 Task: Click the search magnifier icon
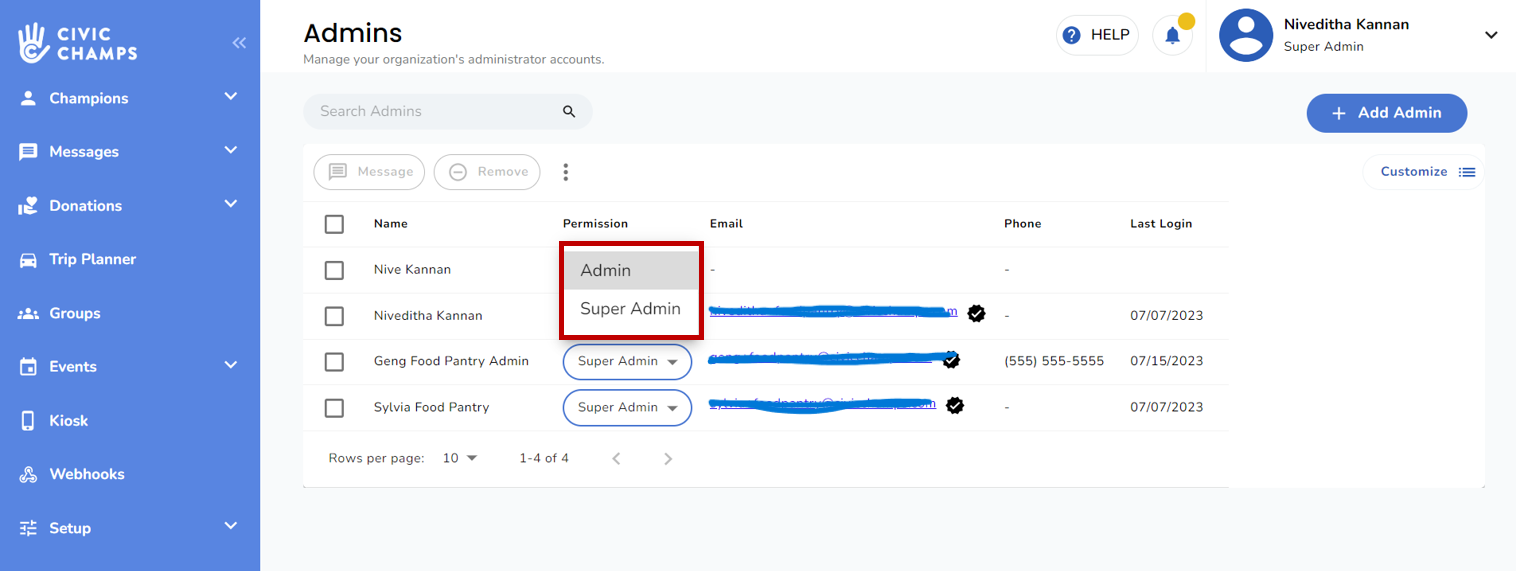click(569, 112)
